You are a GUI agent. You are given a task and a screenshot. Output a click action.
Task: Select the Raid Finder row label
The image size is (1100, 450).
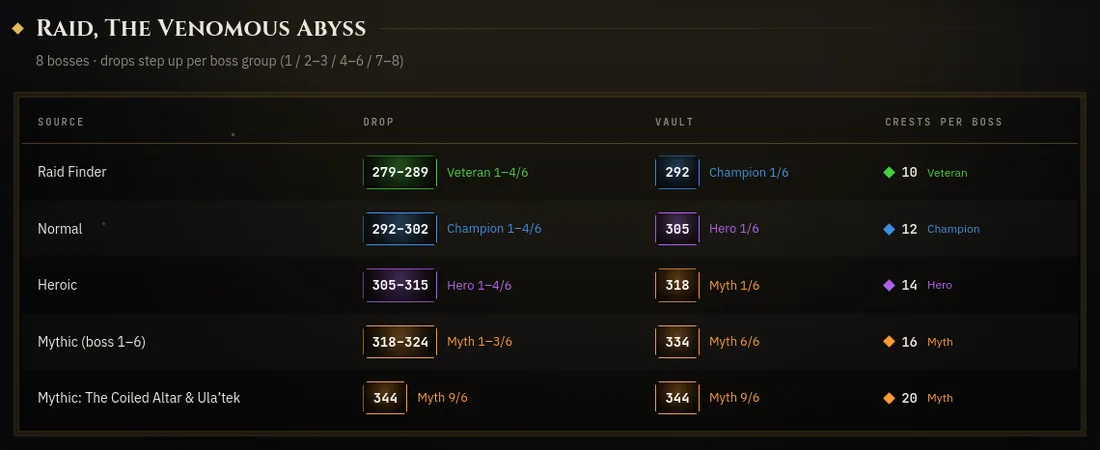(x=72, y=172)
